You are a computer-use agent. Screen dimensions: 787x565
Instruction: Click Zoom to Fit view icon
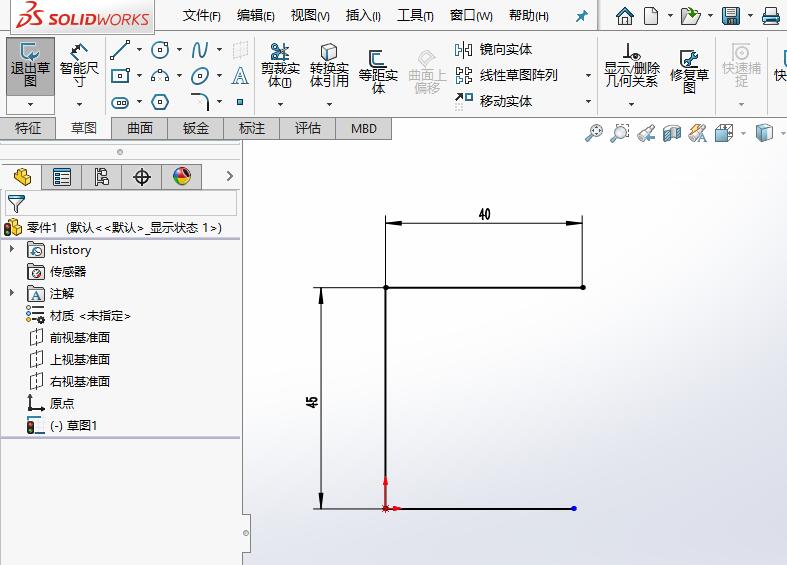pyautogui.click(x=594, y=133)
